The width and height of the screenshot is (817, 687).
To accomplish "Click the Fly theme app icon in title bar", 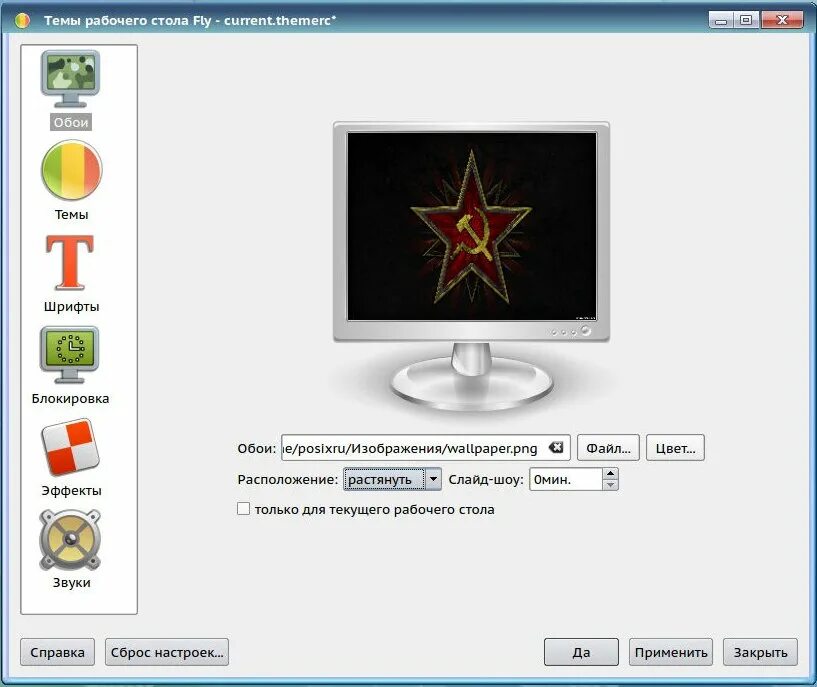I will [x=22, y=20].
